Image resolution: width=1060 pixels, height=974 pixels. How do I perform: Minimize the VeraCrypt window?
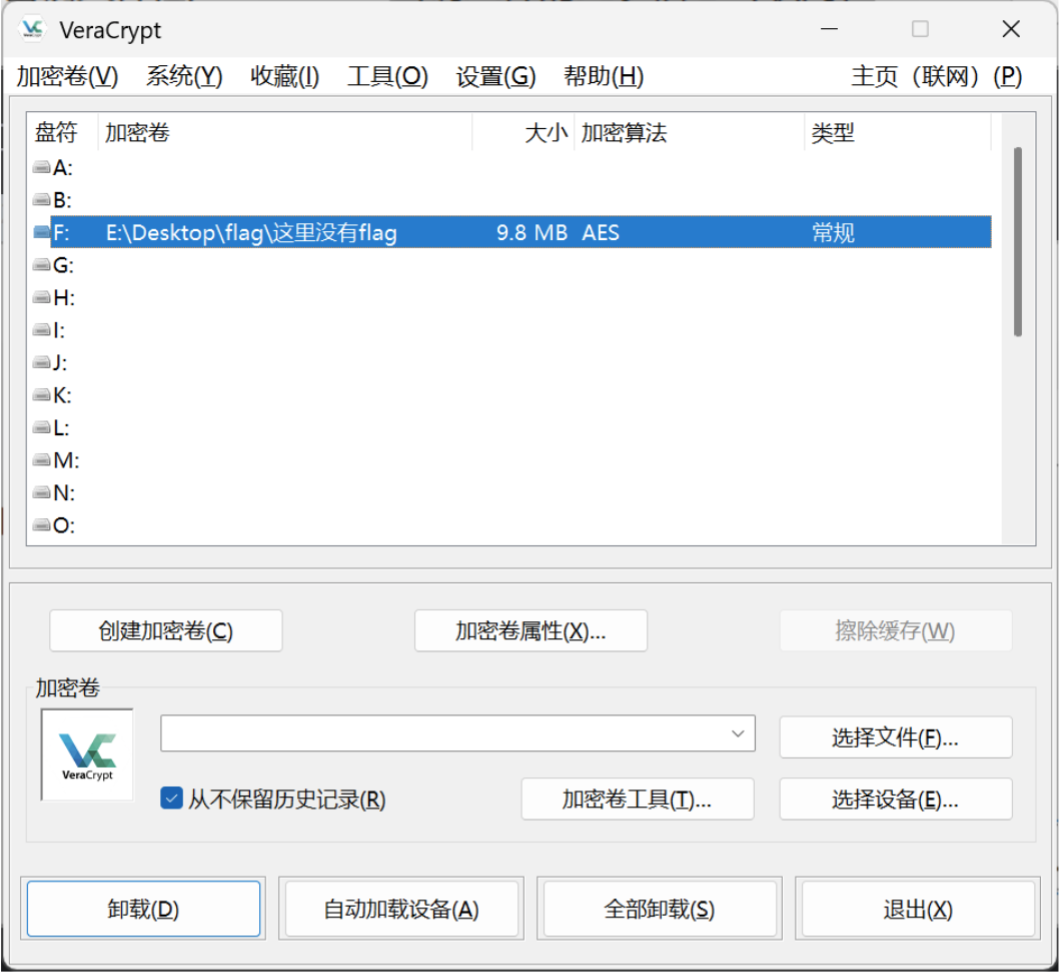tap(829, 29)
